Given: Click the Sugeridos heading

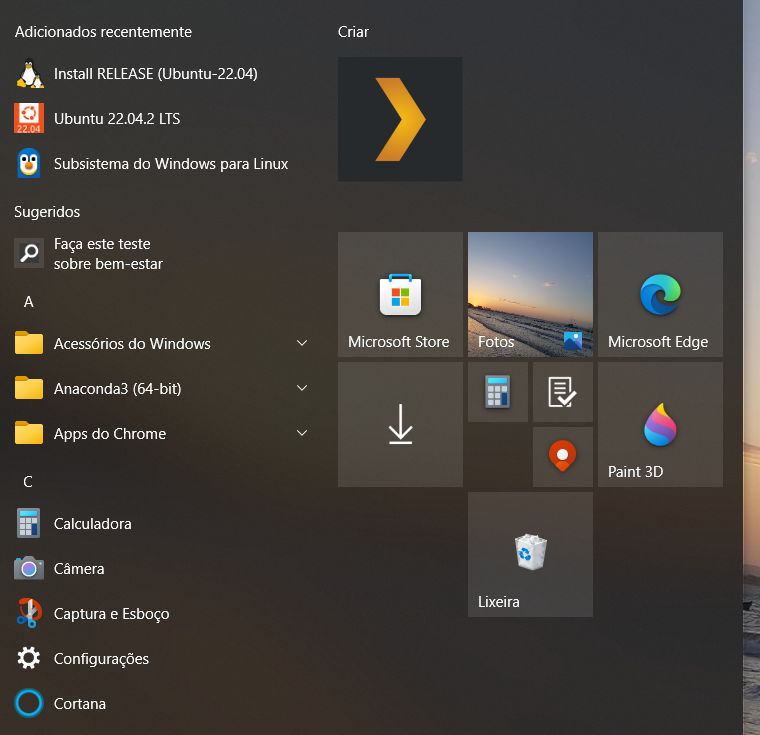Looking at the screenshot, I should tap(47, 212).
